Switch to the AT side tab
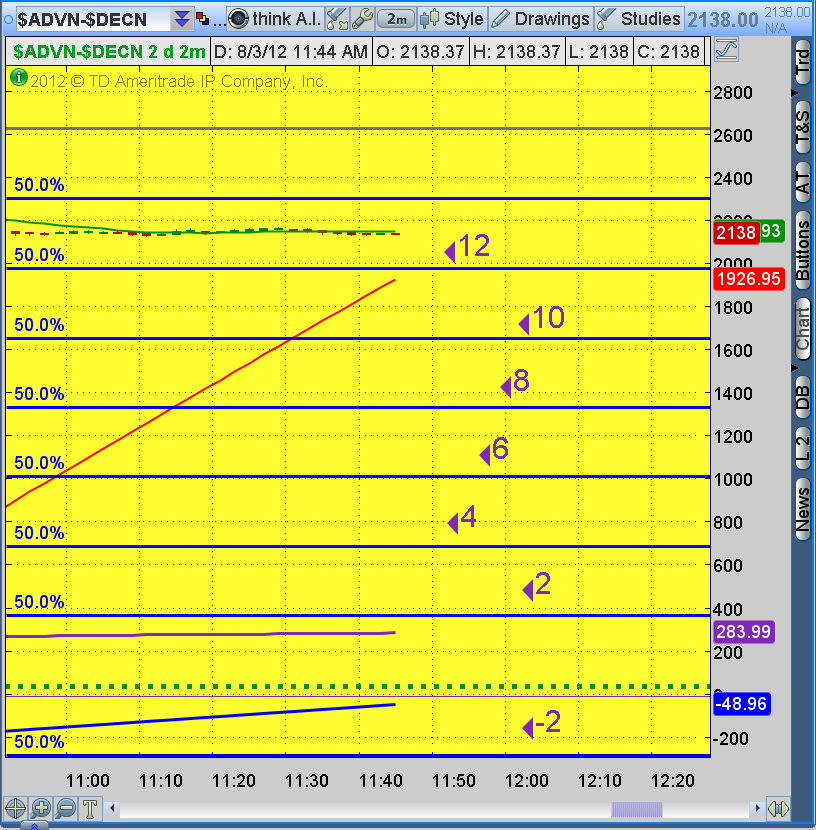Screen dimensions: 816x830 [x=803, y=183]
